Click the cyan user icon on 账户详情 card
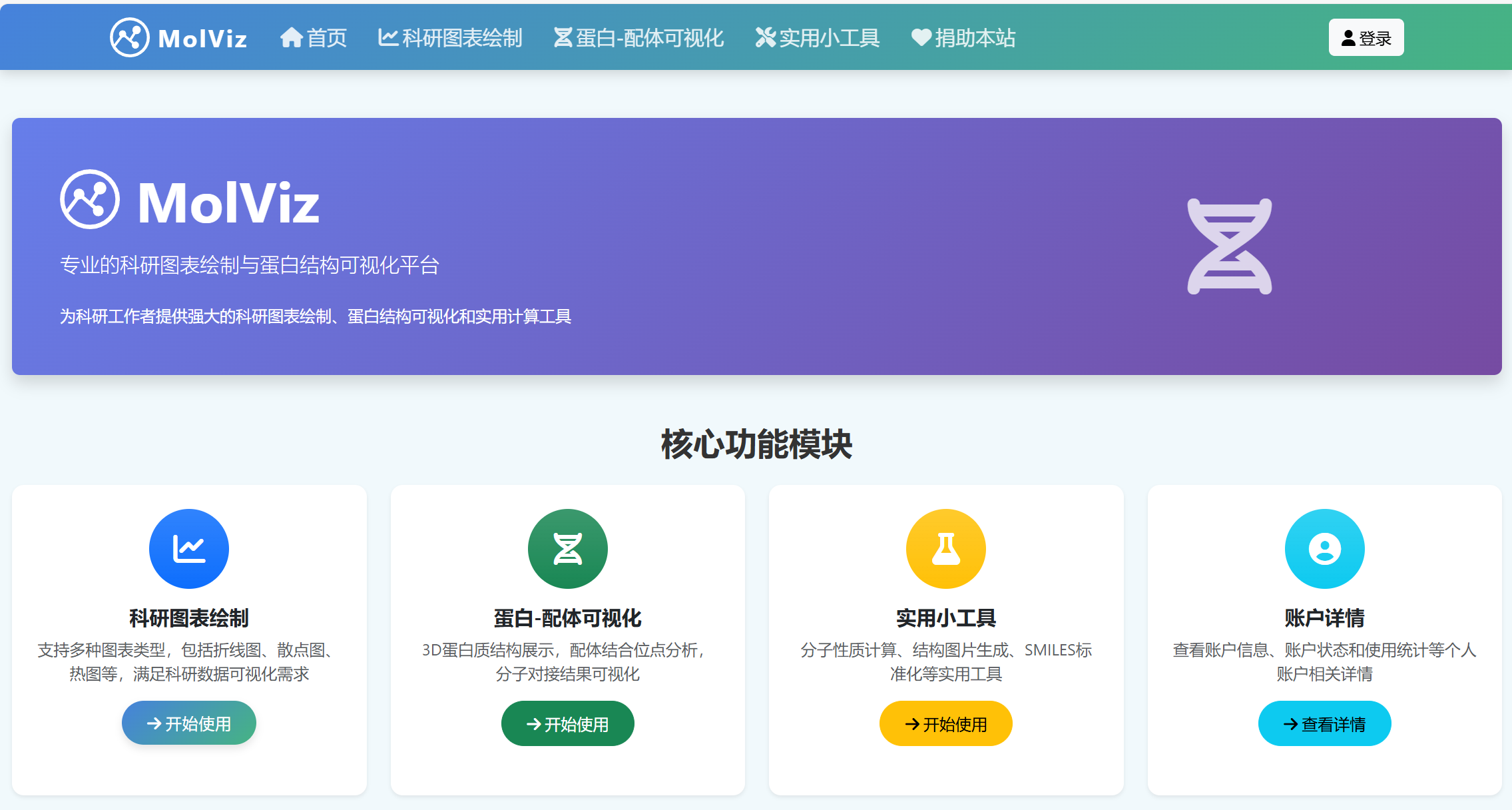The image size is (1512, 810). (1324, 548)
